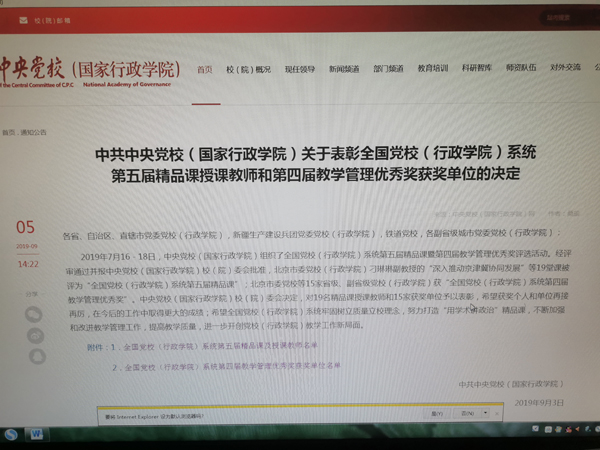Share via the WeChat icon
This screenshot has width=600, height=450.
pyautogui.click(x=34, y=315)
